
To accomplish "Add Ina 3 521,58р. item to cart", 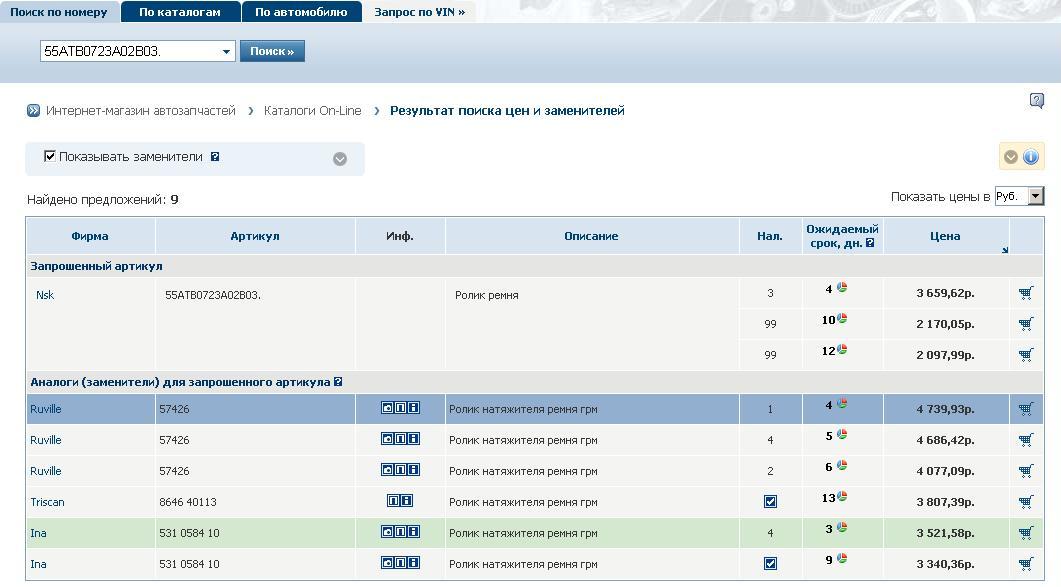I will click(x=1026, y=533).
